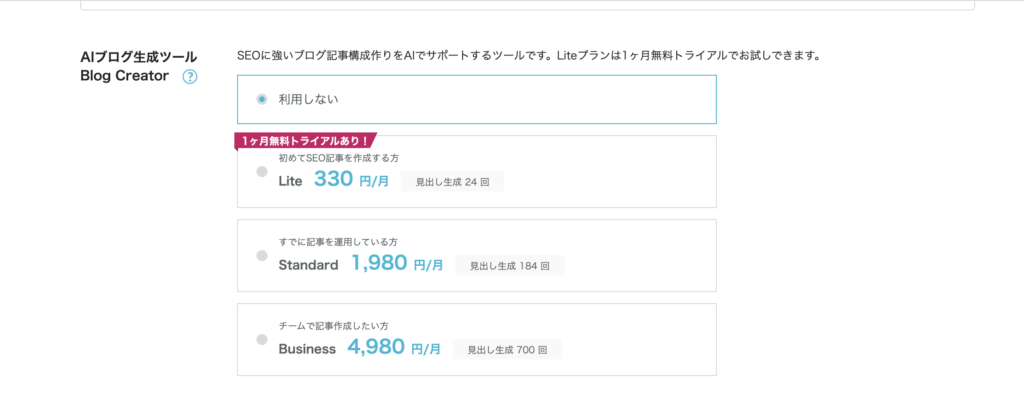Click the Lite plan name label
This screenshot has width=1024, height=394.
click(291, 181)
